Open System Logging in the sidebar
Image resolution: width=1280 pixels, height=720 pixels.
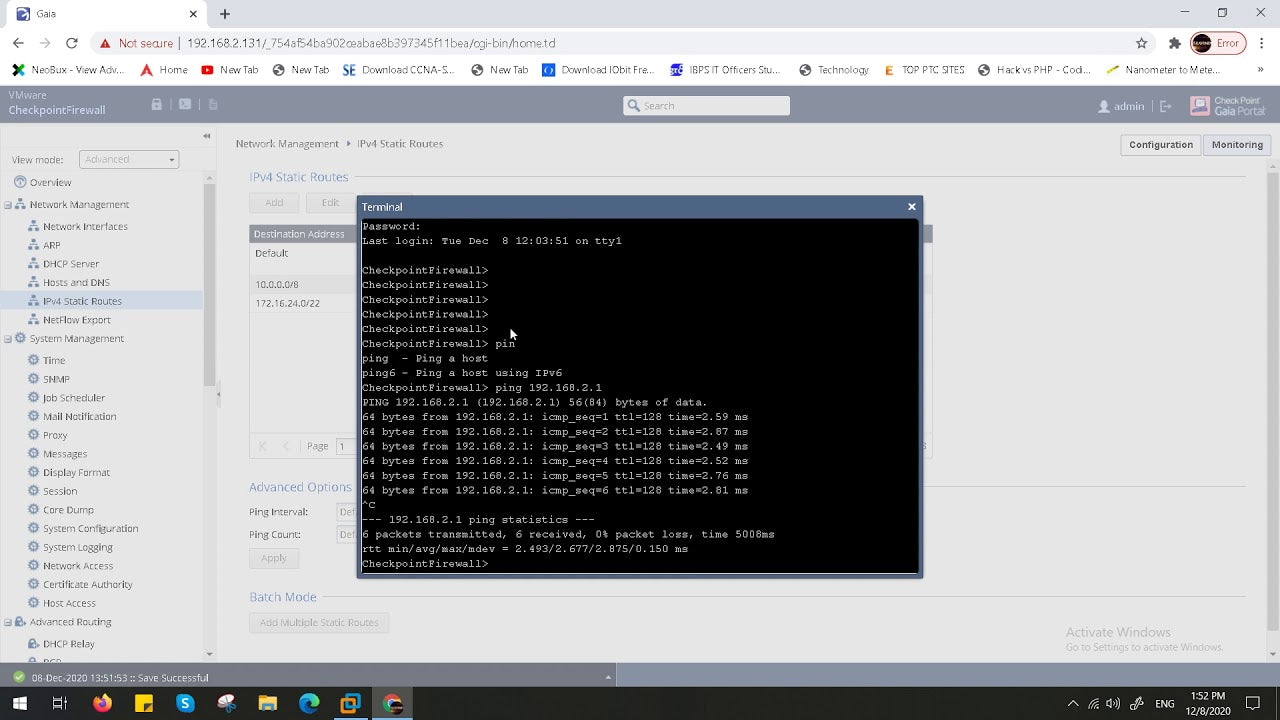(78, 547)
